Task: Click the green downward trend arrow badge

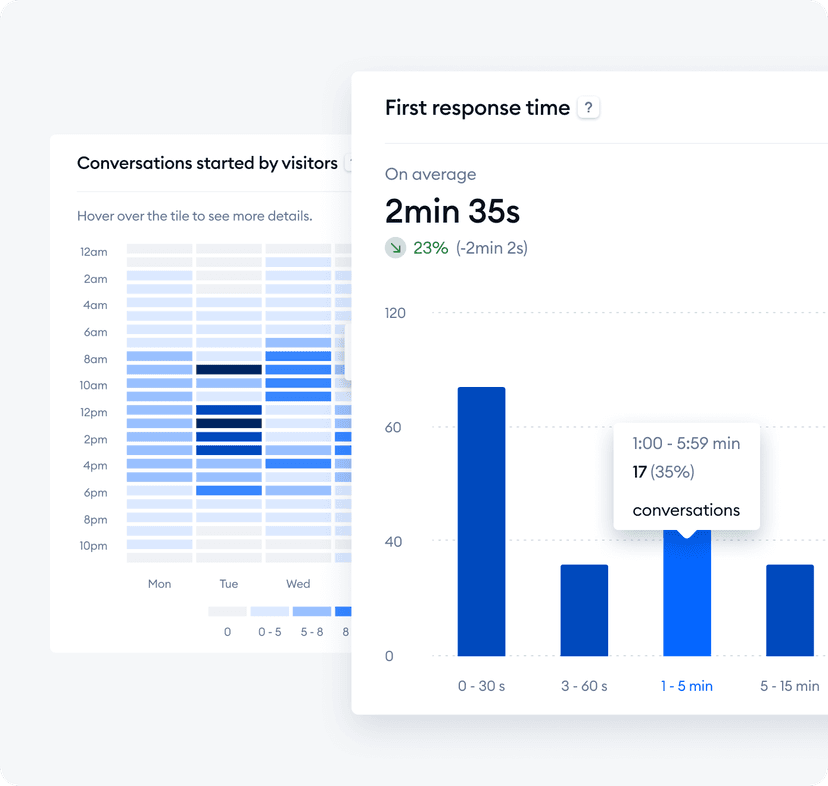Action: tap(395, 246)
